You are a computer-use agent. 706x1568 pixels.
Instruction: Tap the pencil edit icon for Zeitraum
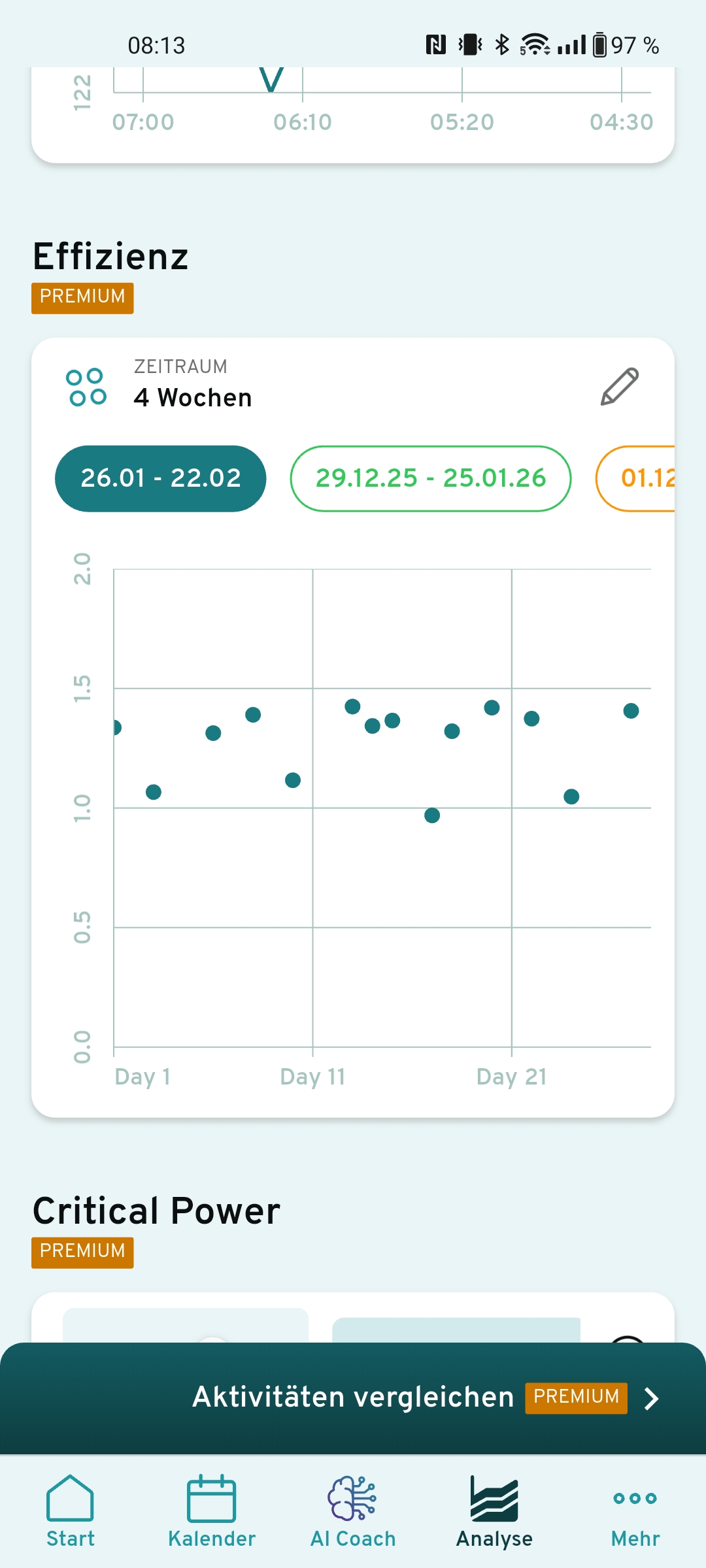pos(619,386)
